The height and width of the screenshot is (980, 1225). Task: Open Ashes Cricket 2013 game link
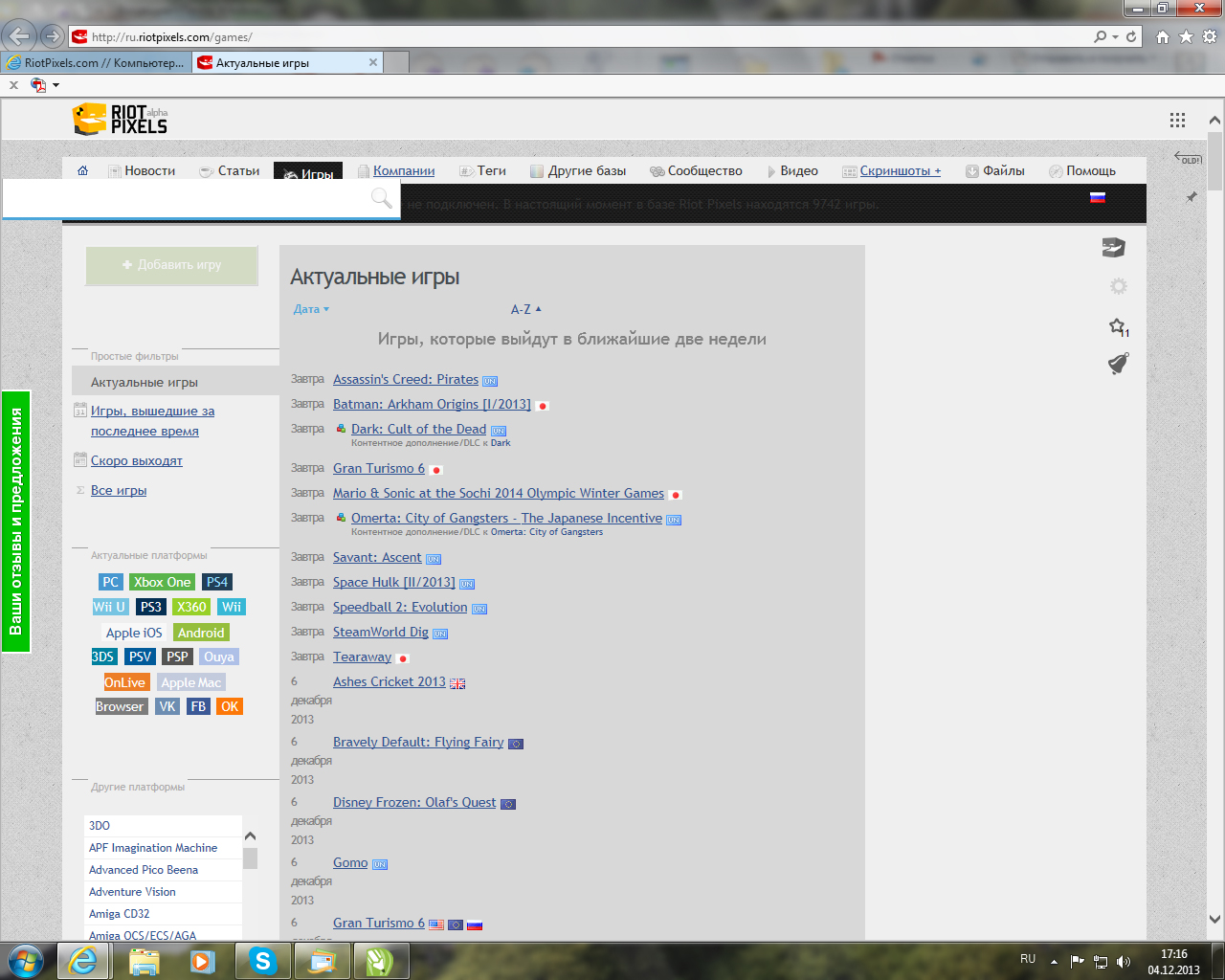click(x=390, y=681)
